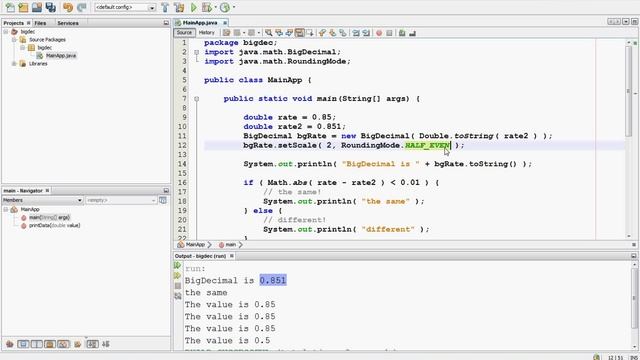The image size is (640, 360).
Task: Select the MainApp.java editor tab
Action: (x=200, y=23)
